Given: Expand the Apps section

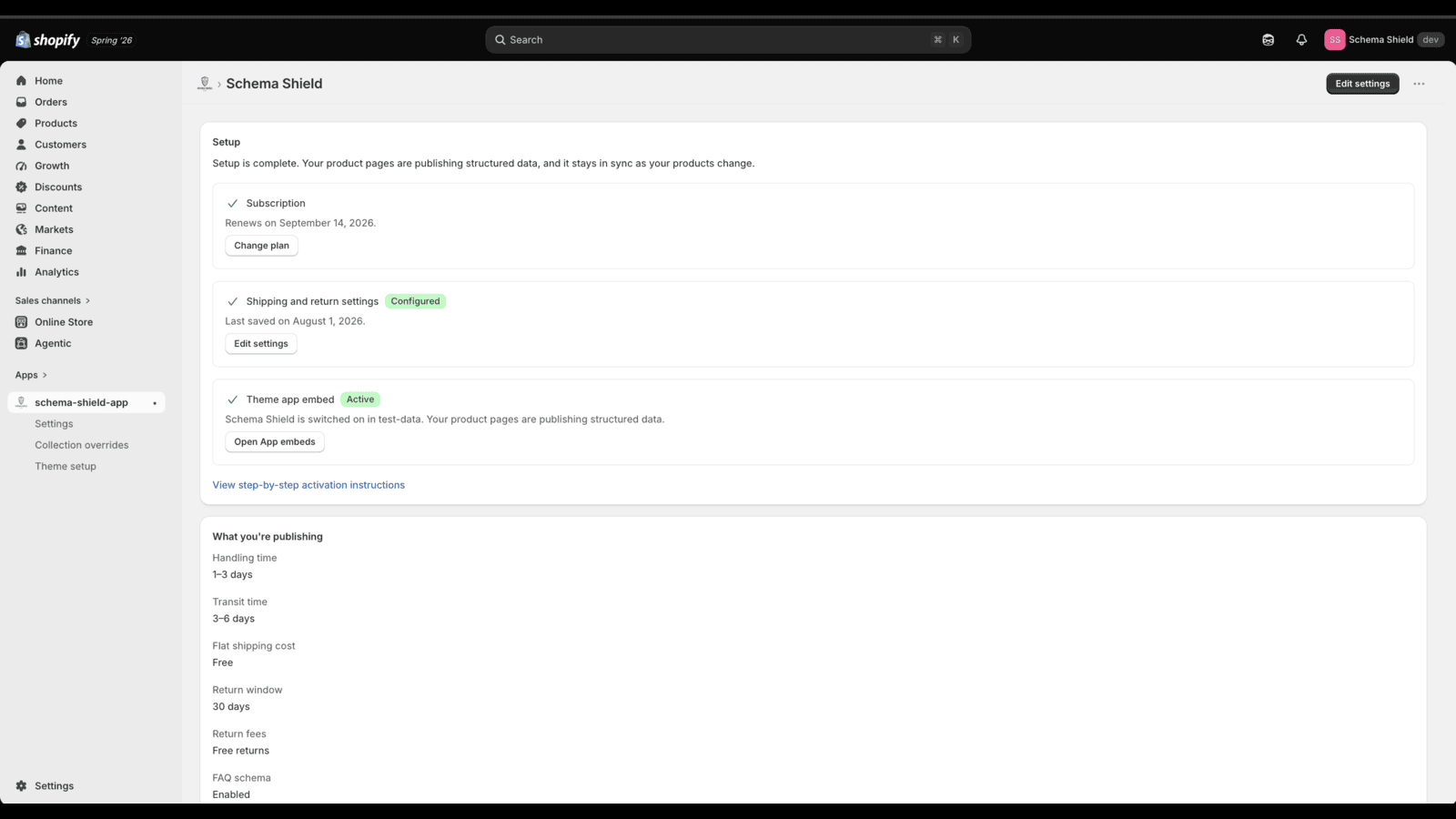Looking at the screenshot, I should pyautogui.click(x=31, y=375).
